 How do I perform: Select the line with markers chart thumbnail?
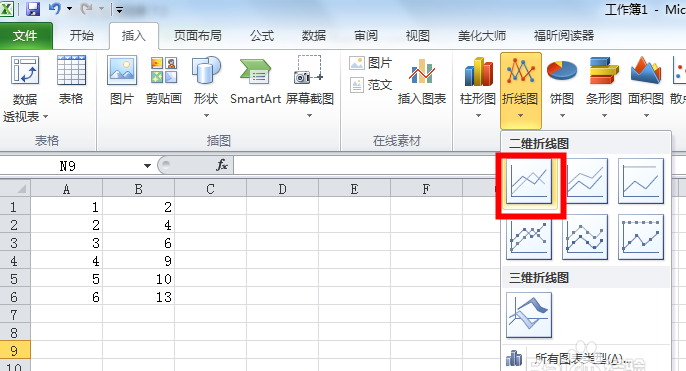pyautogui.click(x=529, y=237)
